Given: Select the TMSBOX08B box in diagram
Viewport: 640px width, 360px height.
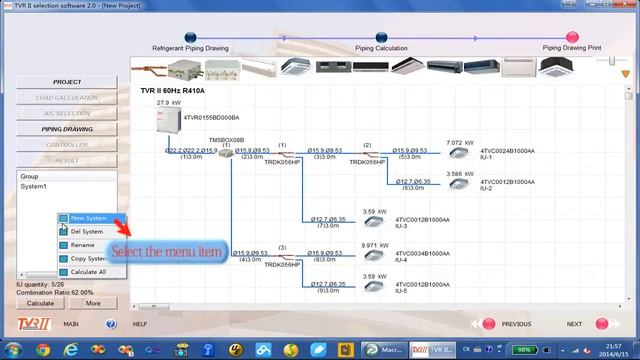Looking at the screenshot, I should tap(226, 153).
